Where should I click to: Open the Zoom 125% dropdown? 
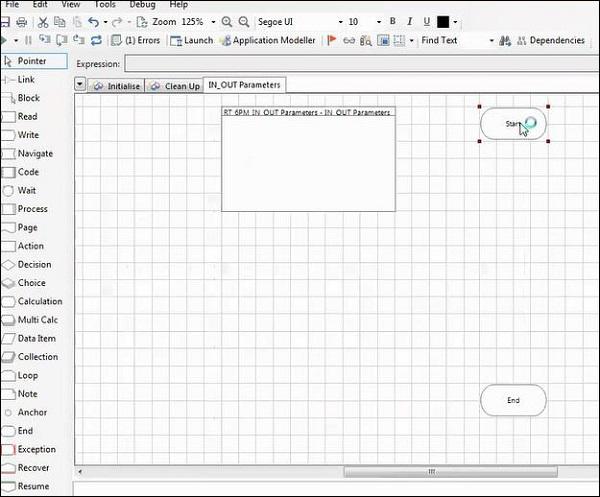click(x=213, y=22)
